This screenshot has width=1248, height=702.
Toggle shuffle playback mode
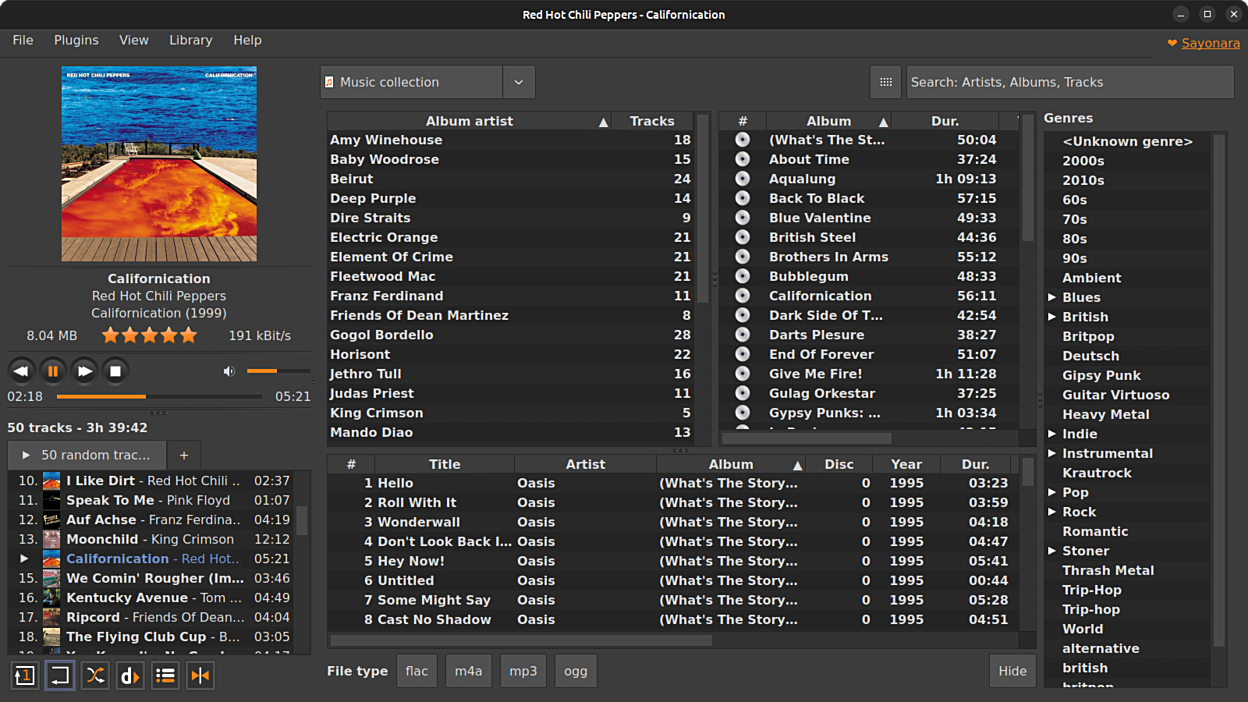pos(95,676)
